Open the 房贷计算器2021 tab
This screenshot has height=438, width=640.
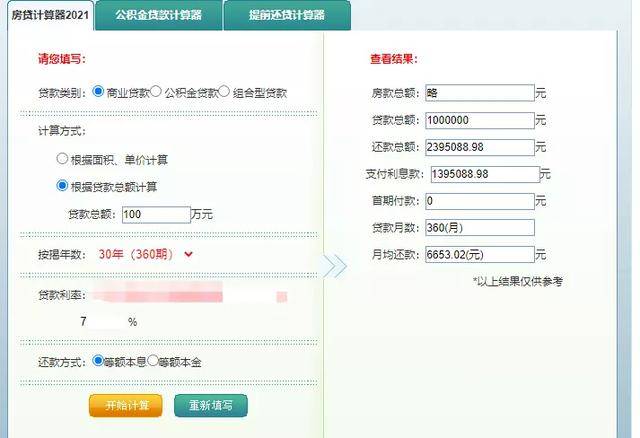[50, 16]
